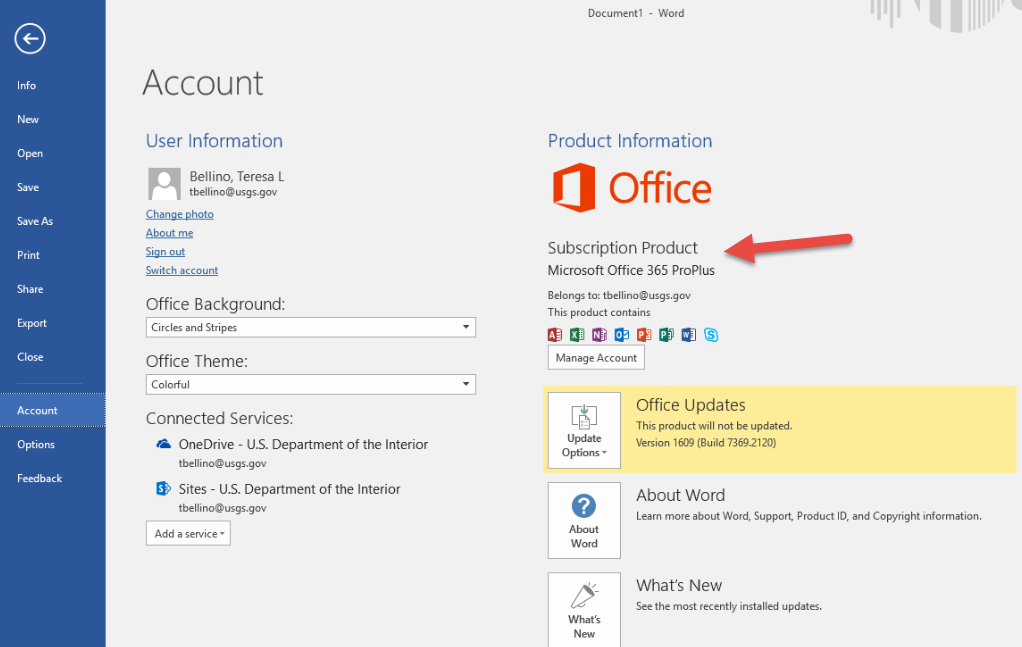This screenshot has height=647, width=1022.
Task: Click the Outlook app icon
Action: (622, 335)
